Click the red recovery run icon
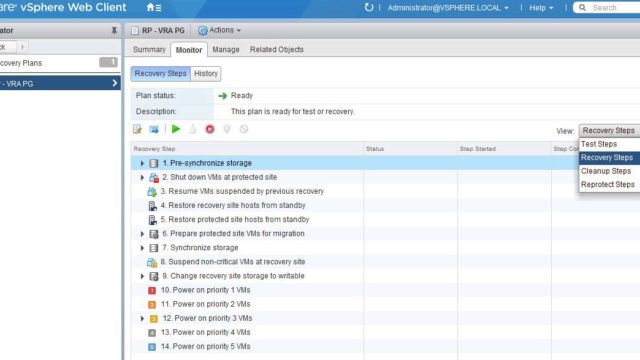Viewport: 640px width, 360px height. point(210,129)
